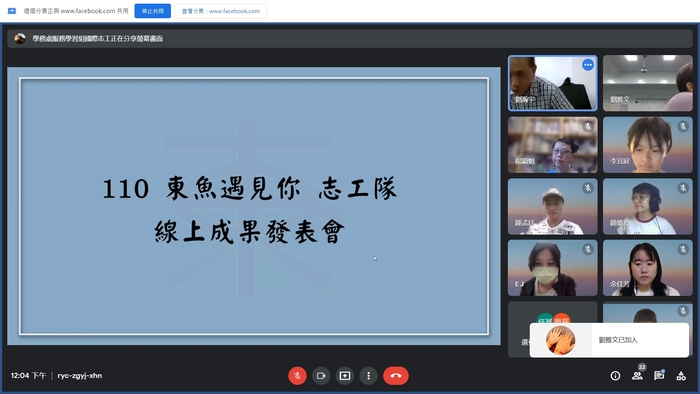Open the chat messages panel icon
This screenshot has height=394, width=700.
(659, 375)
